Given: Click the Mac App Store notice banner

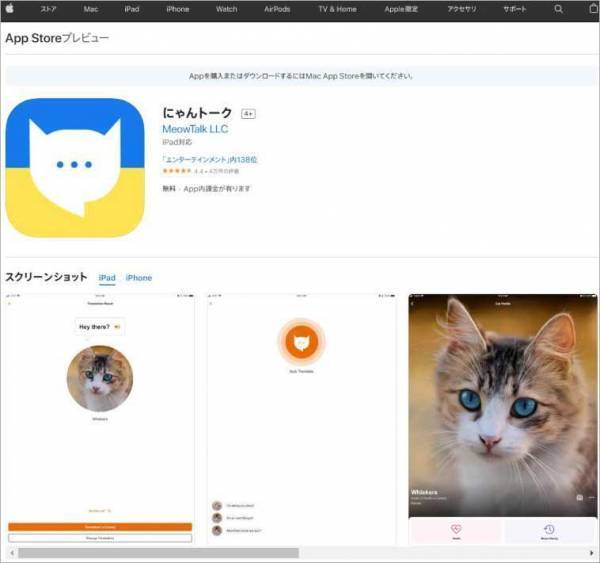Looking at the screenshot, I should [301, 76].
